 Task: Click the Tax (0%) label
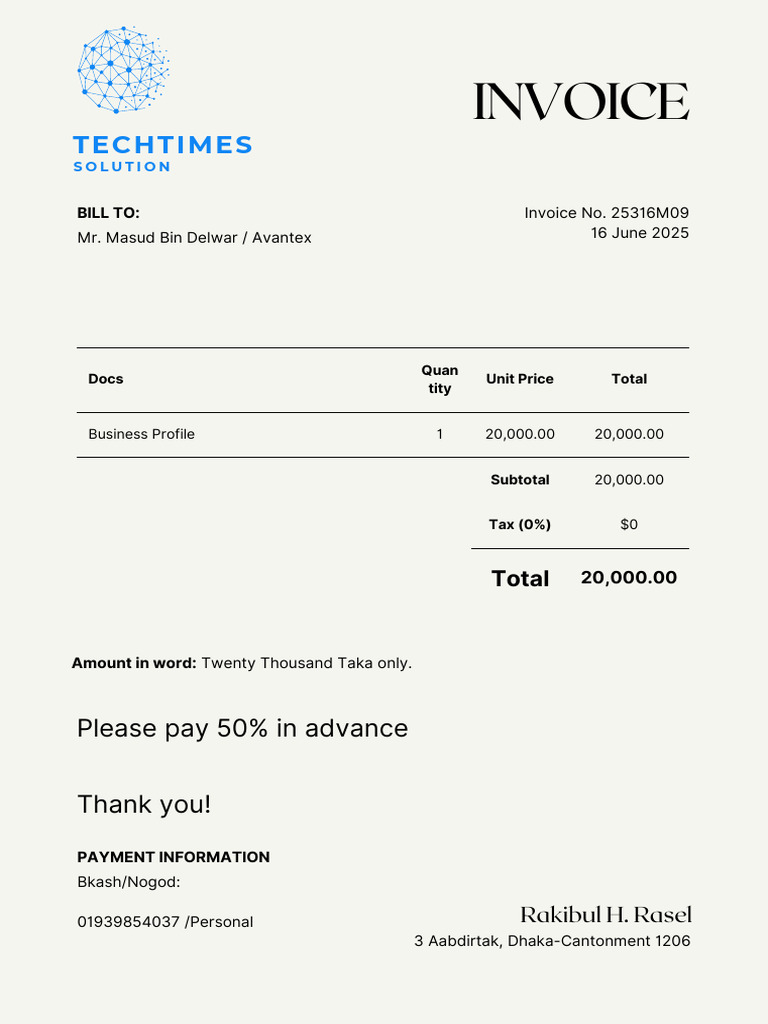520,524
